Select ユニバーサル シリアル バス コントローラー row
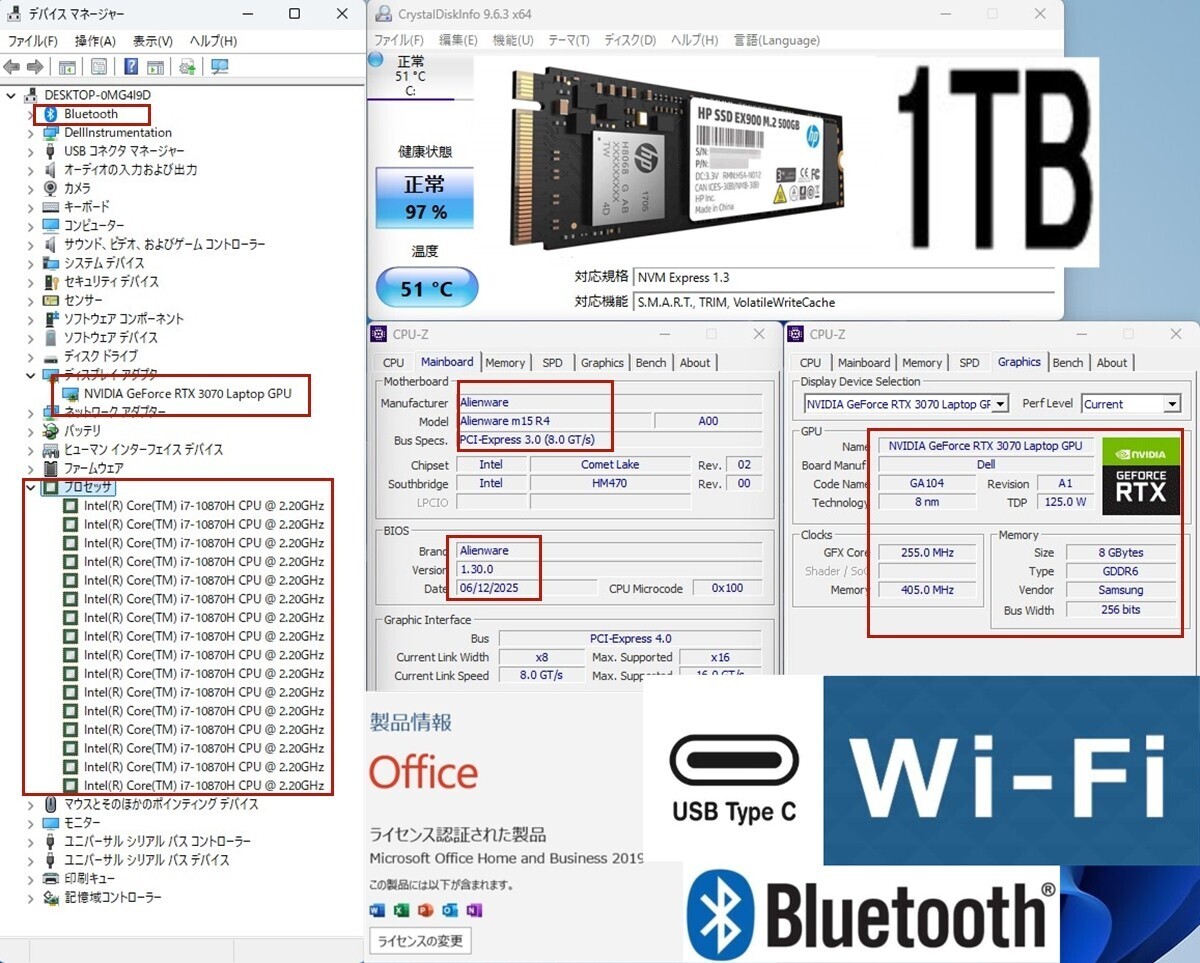Screen dimensions: 1200x963 coord(157,841)
